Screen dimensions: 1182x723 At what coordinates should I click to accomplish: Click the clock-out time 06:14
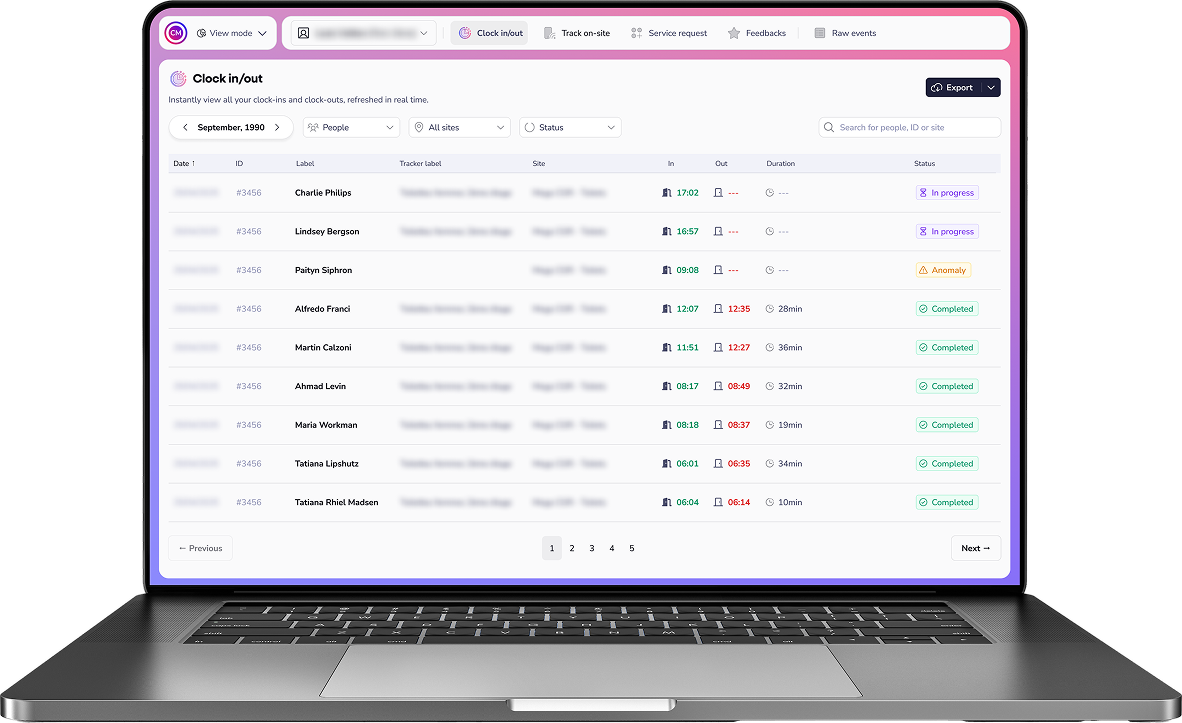click(739, 502)
